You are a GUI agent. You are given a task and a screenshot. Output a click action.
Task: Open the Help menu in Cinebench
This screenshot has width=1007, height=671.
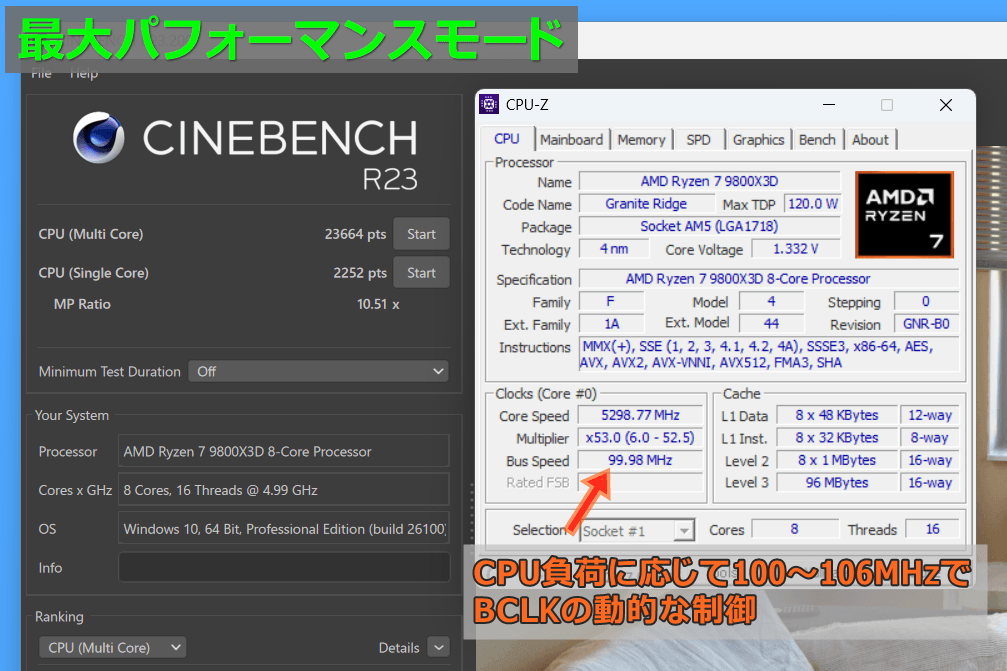pyautogui.click(x=84, y=74)
